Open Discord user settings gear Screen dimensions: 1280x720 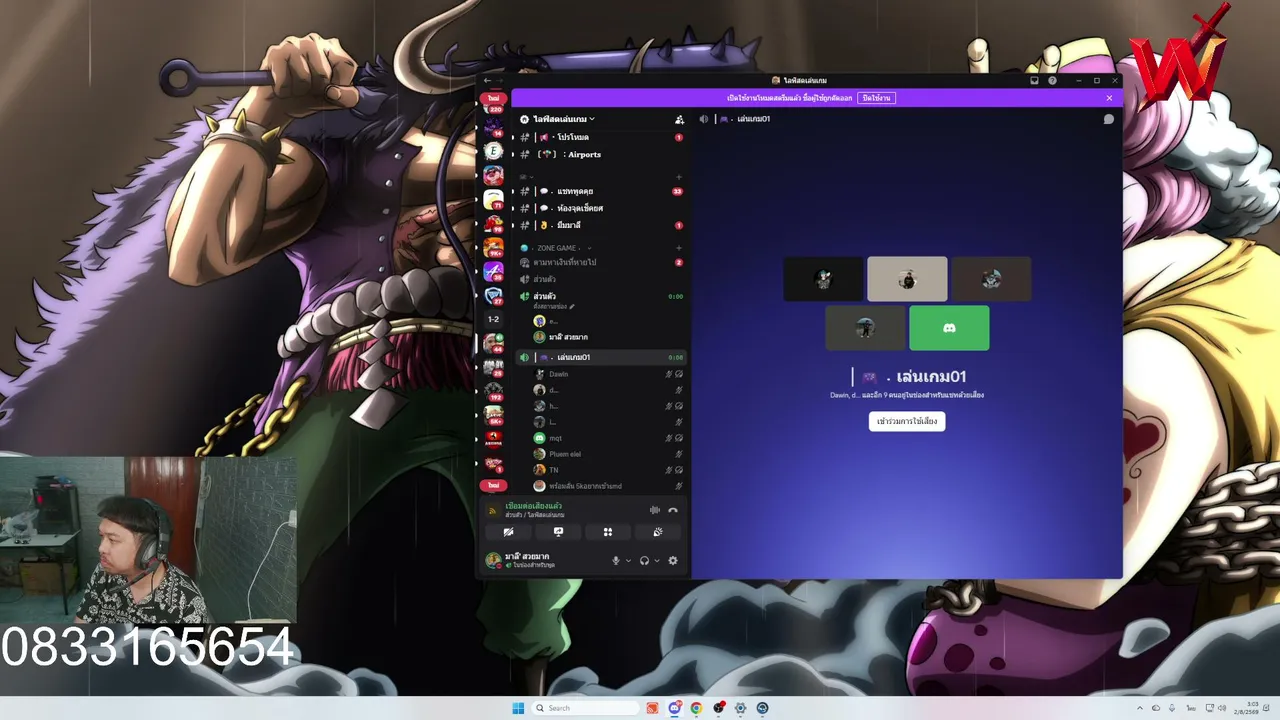click(673, 561)
